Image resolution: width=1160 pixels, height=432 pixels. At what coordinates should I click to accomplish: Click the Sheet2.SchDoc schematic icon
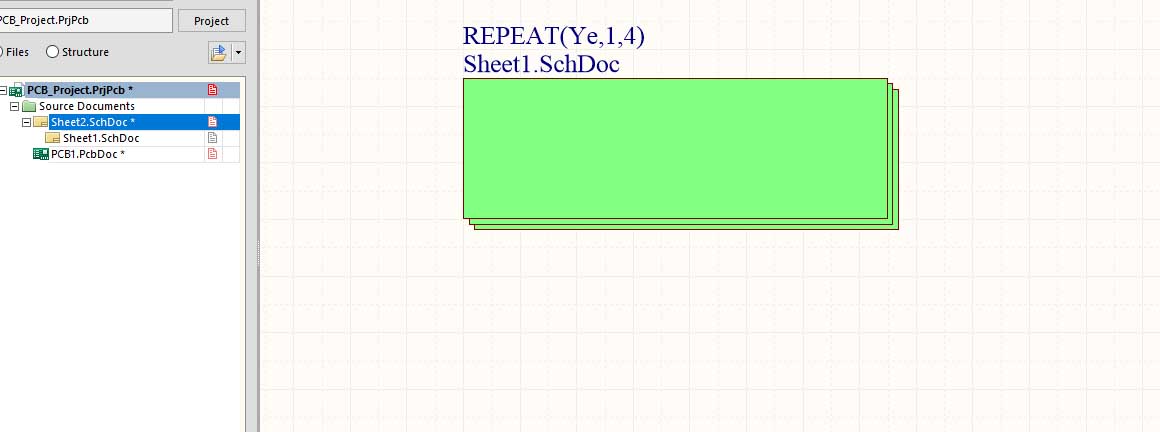coord(41,122)
